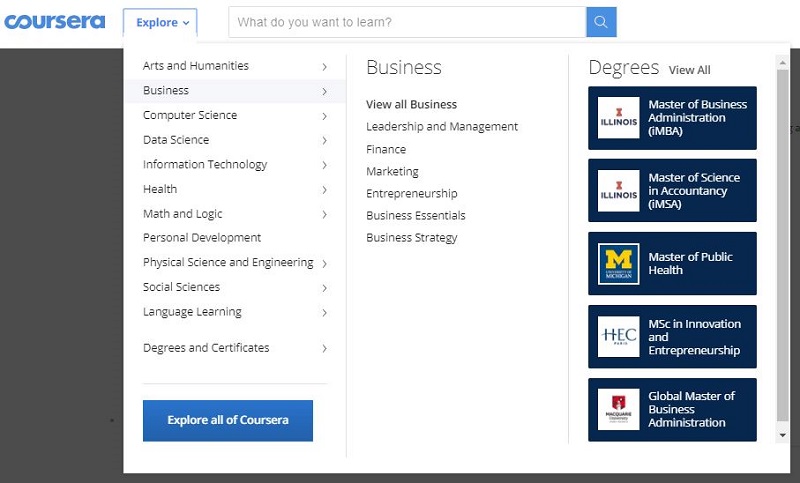The image size is (800, 483).
Task: Open View all Business link
Action: [x=411, y=105]
